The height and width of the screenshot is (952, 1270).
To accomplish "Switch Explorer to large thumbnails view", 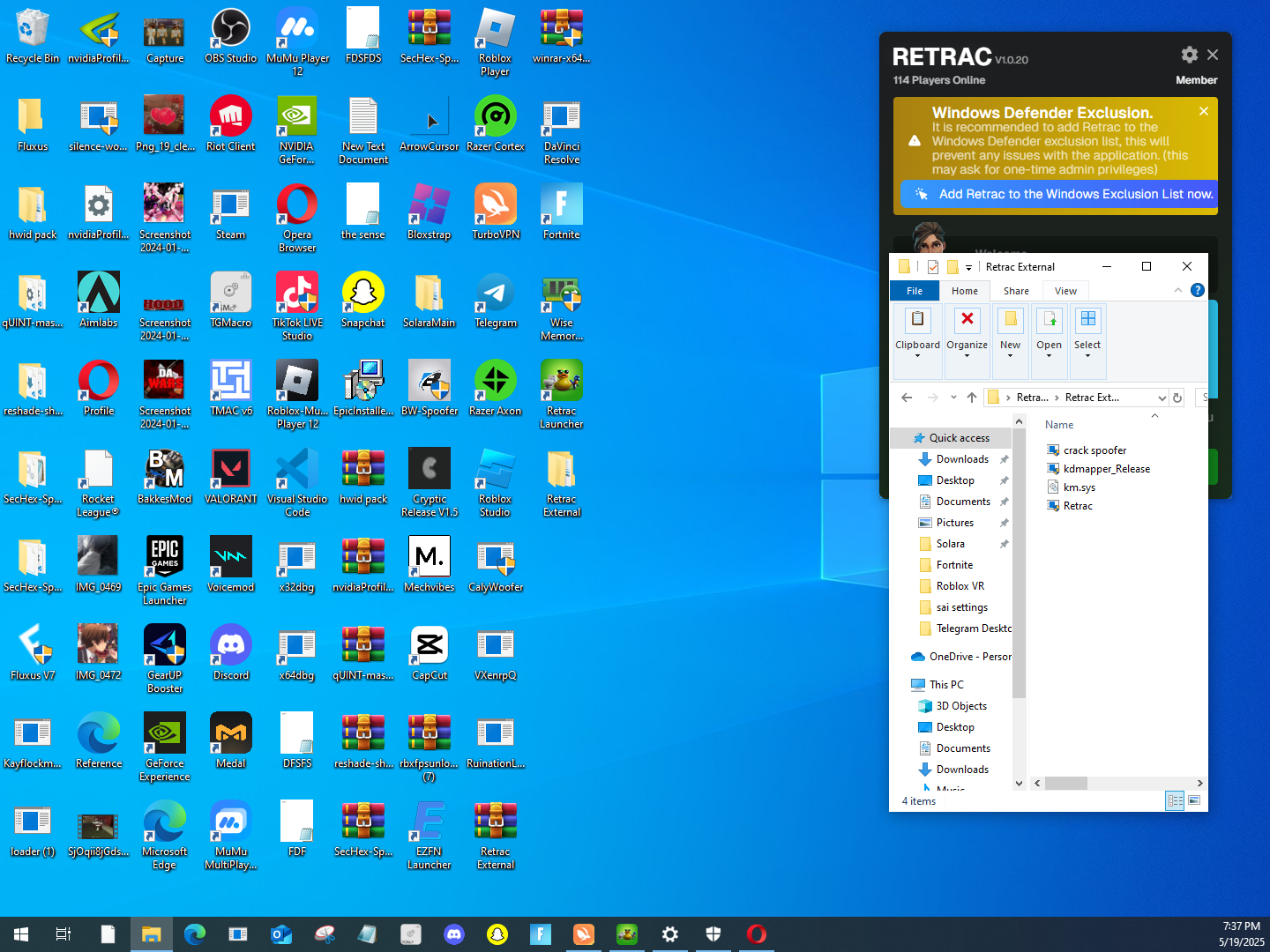I will coord(1194,800).
